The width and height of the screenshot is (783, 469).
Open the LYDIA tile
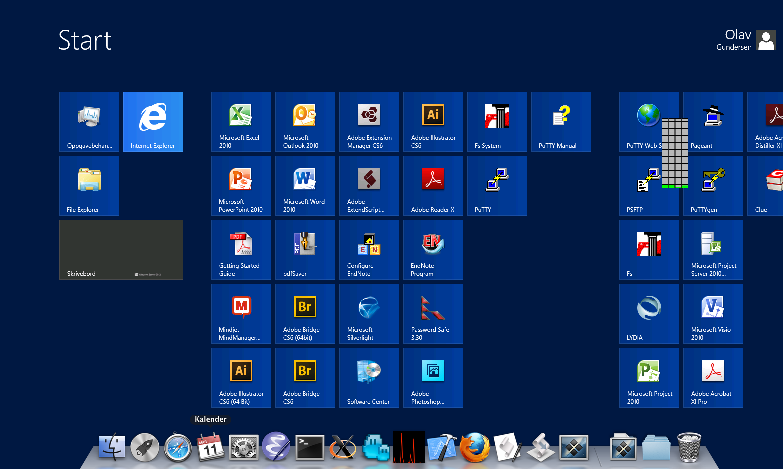[649, 314]
